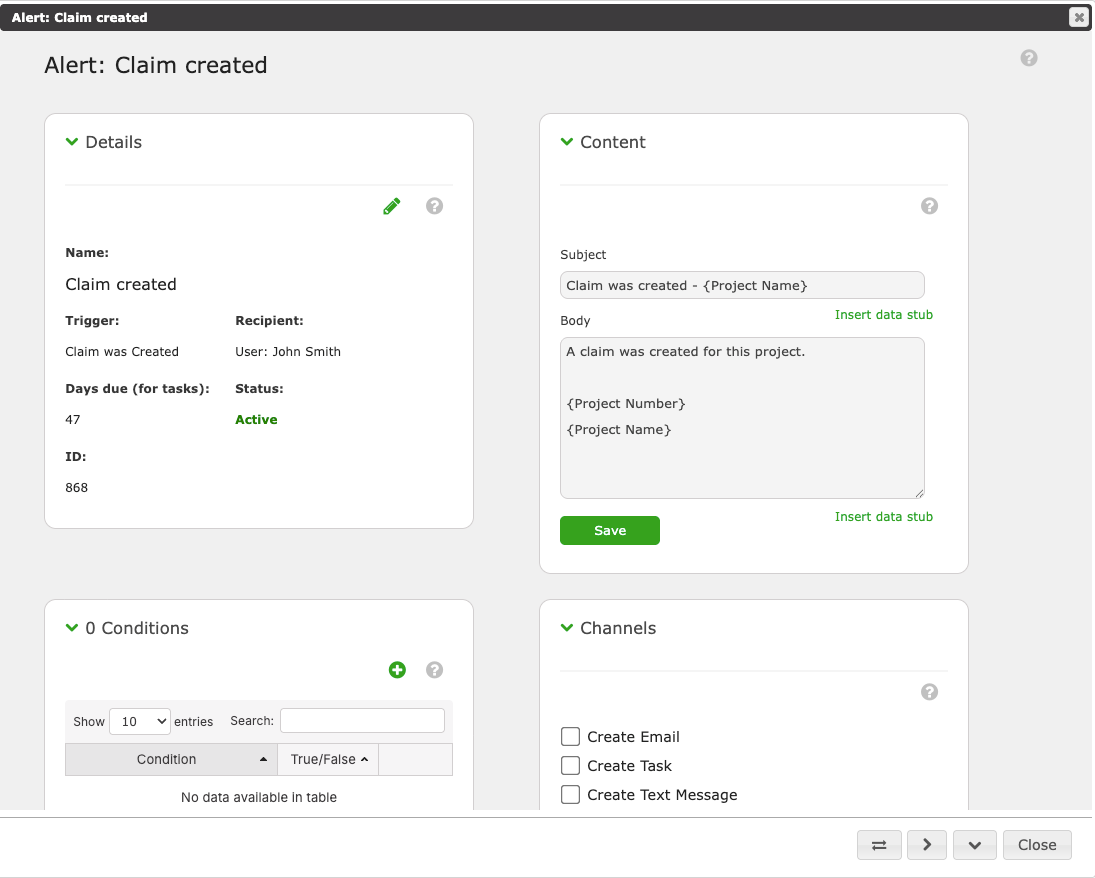This screenshot has height=878, width=1095.
Task: Click the Active status text
Action: pyautogui.click(x=256, y=420)
